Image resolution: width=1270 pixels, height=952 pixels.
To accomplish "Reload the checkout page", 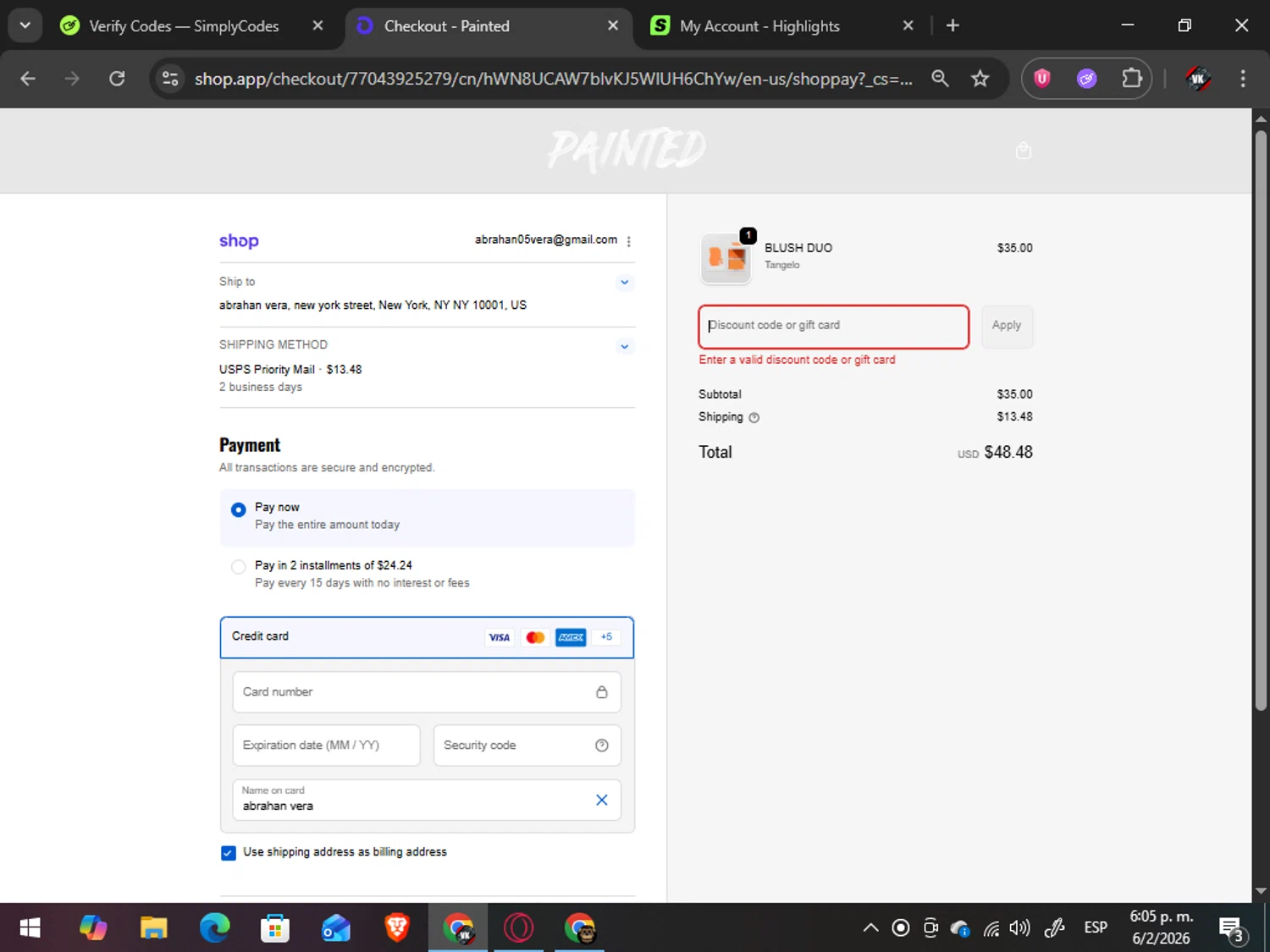I will (x=117, y=79).
